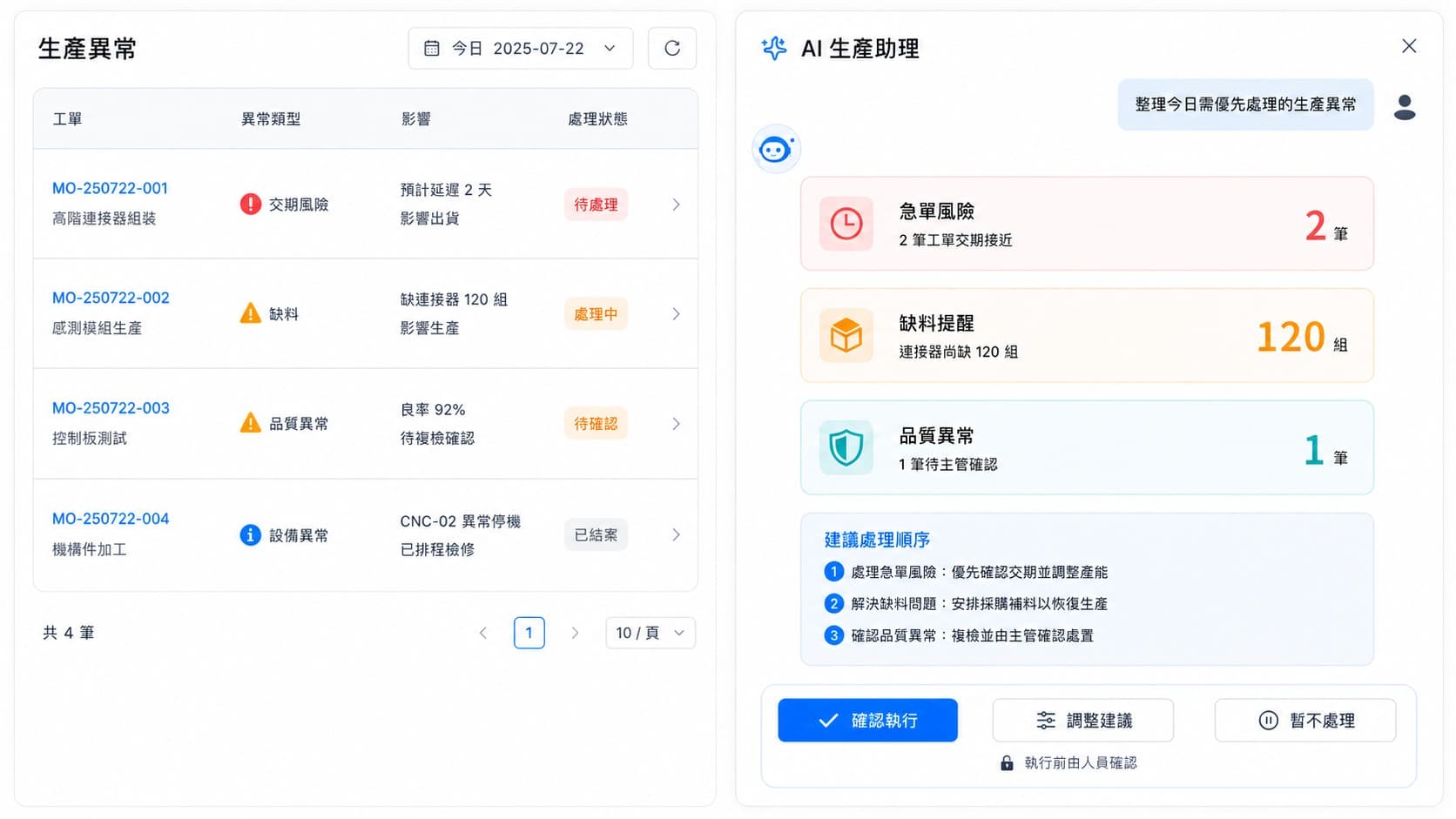Expand row MO-250722-003 chevron
The image size is (1456, 819).
[x=676, y=423]
